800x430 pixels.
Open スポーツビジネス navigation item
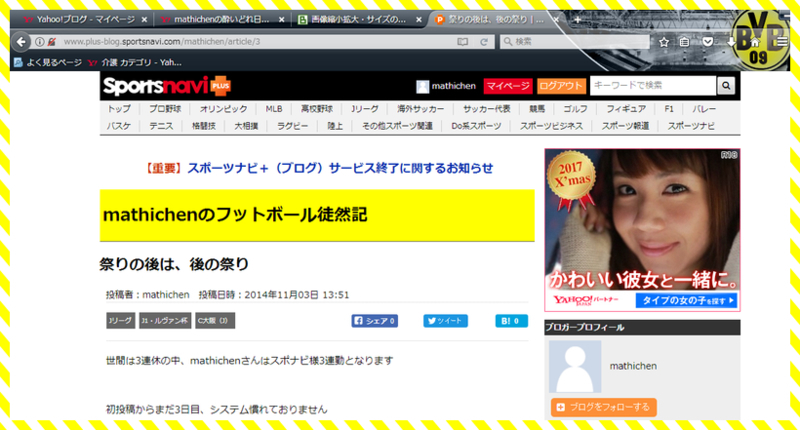click(551, 125)
